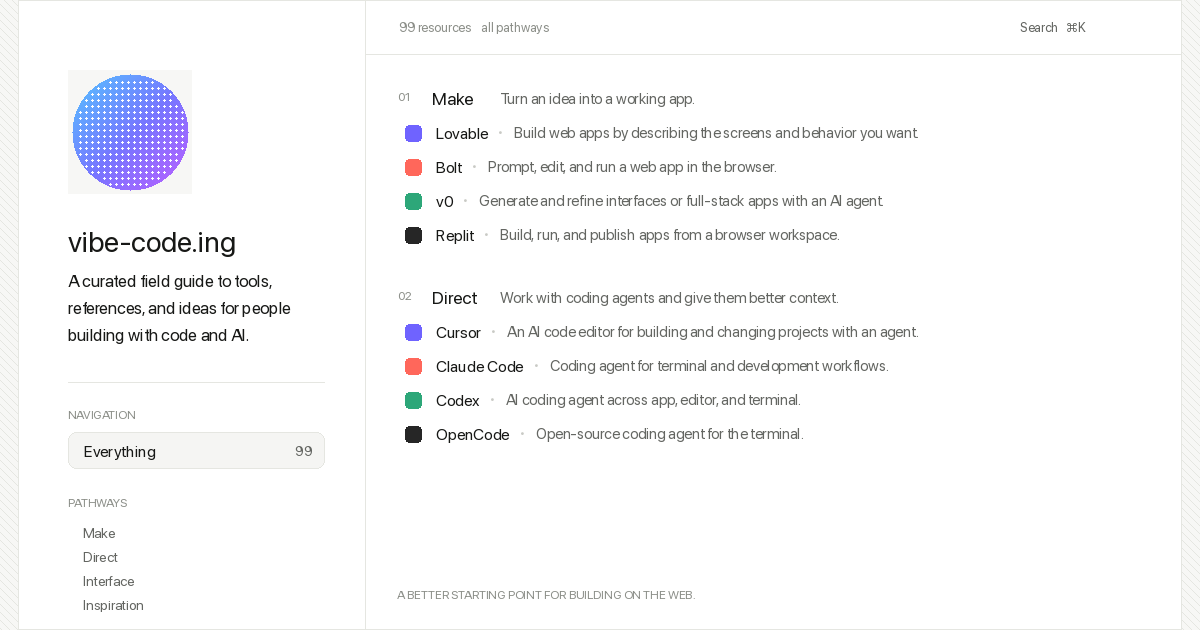
Task: Click the green v0 icon square
Action: 413,201
